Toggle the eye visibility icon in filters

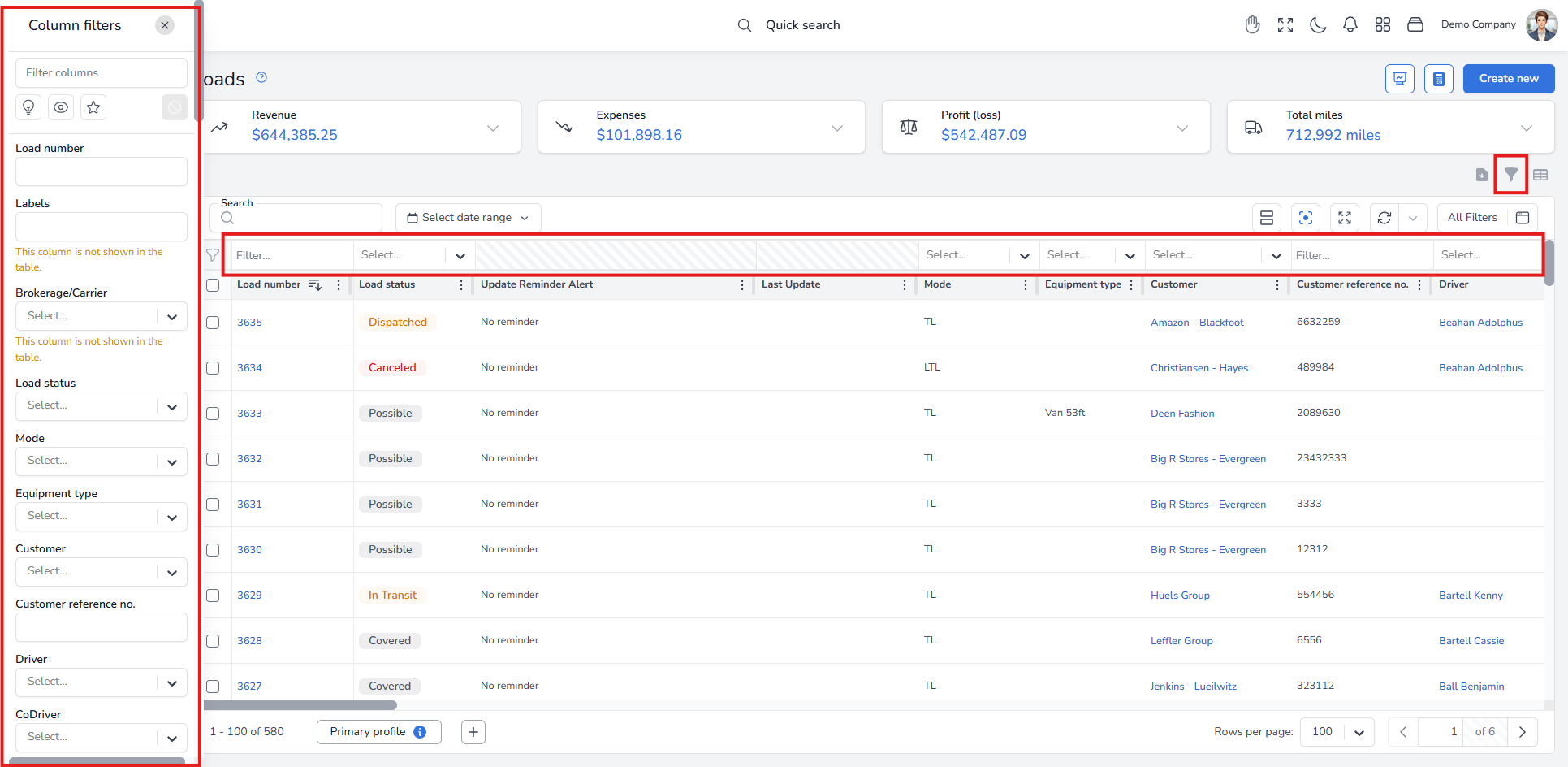coord(61,107)
